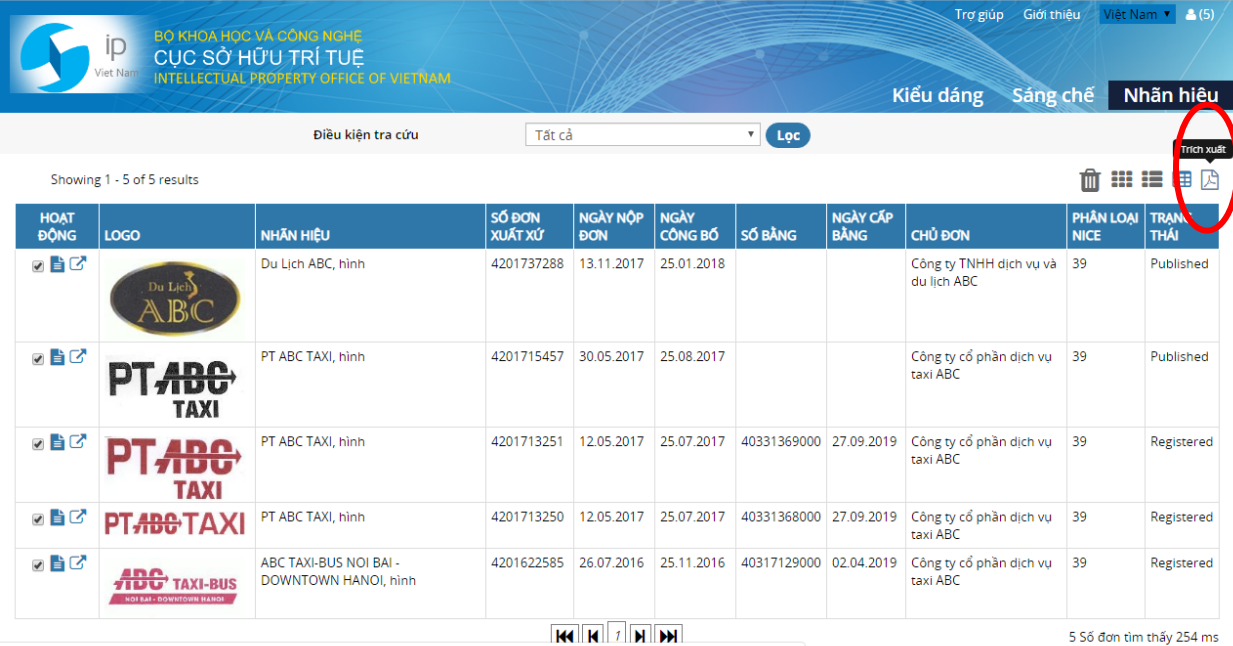The height and width of the screenshot is (646, 1233).
Task: Click the red stacked PT ABC TAXI logo
Action: (x=174, y=466)
